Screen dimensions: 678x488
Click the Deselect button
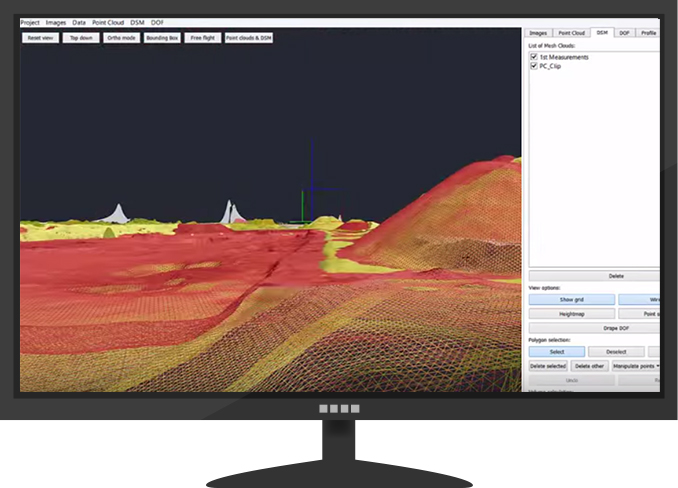(x=616, y=352)
